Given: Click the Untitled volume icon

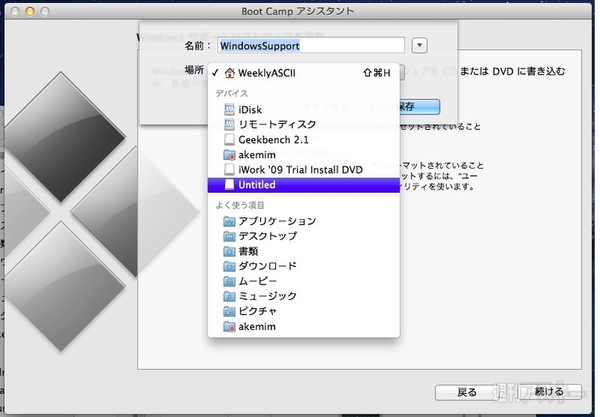Looking at the screenshot, I should coord(229,185).
